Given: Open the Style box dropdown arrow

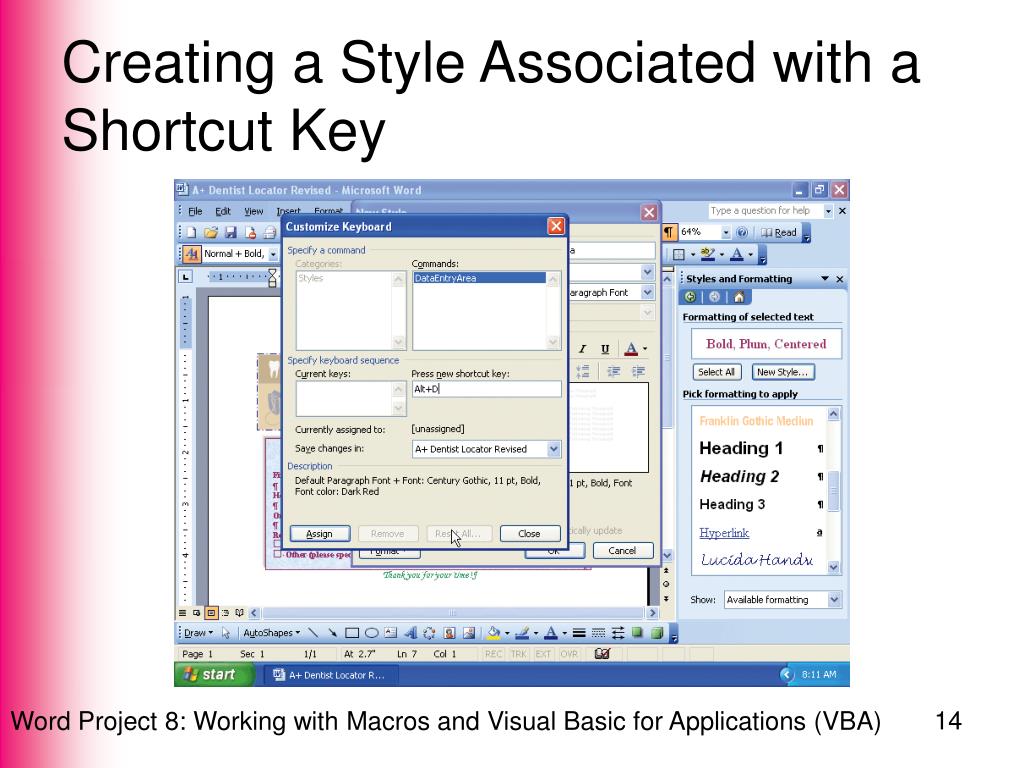Looking at the screenshot, I should click(x=273, y=254).
